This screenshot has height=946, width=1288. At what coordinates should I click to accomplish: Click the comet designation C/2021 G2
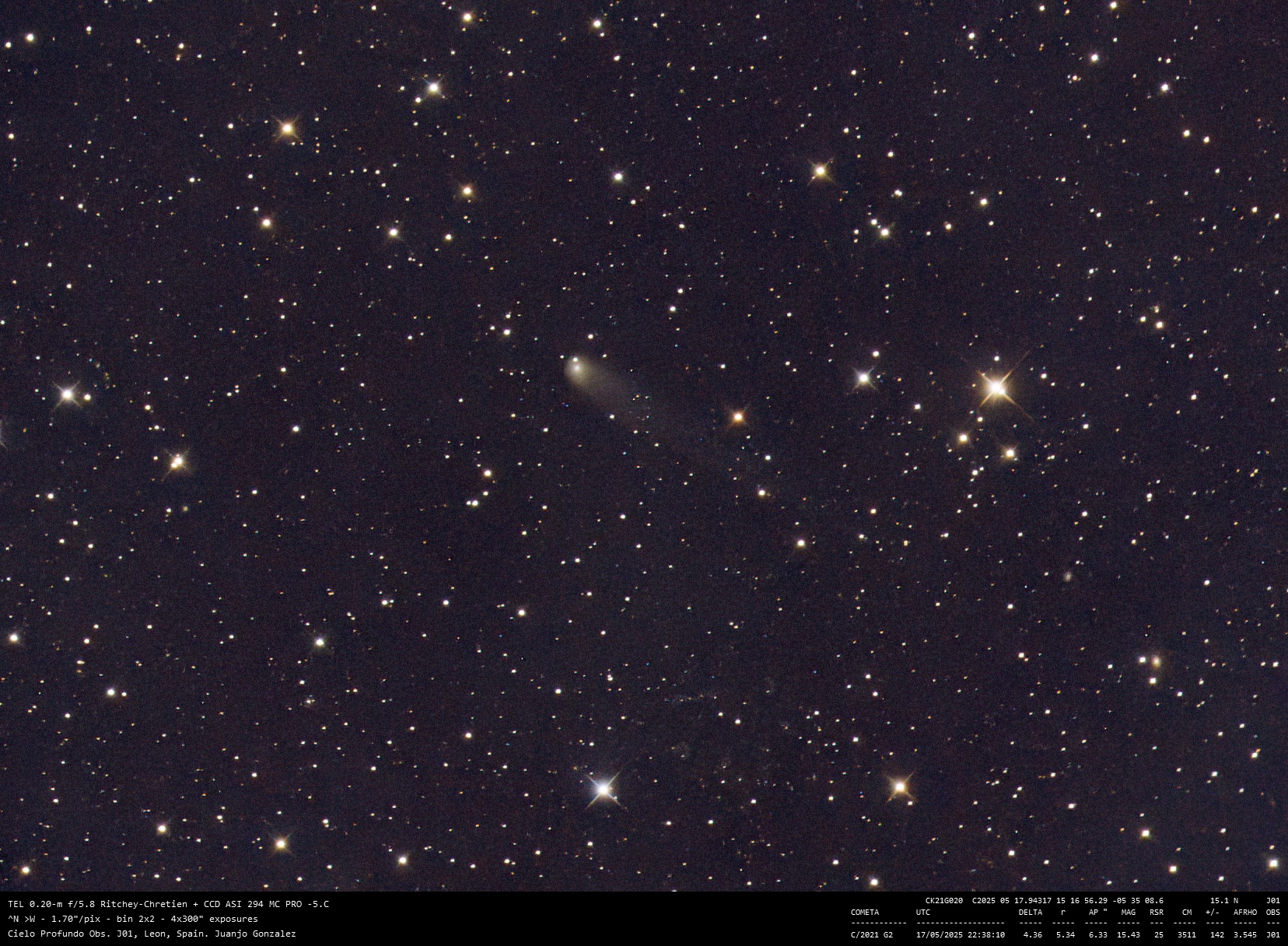tap(871, 934)
